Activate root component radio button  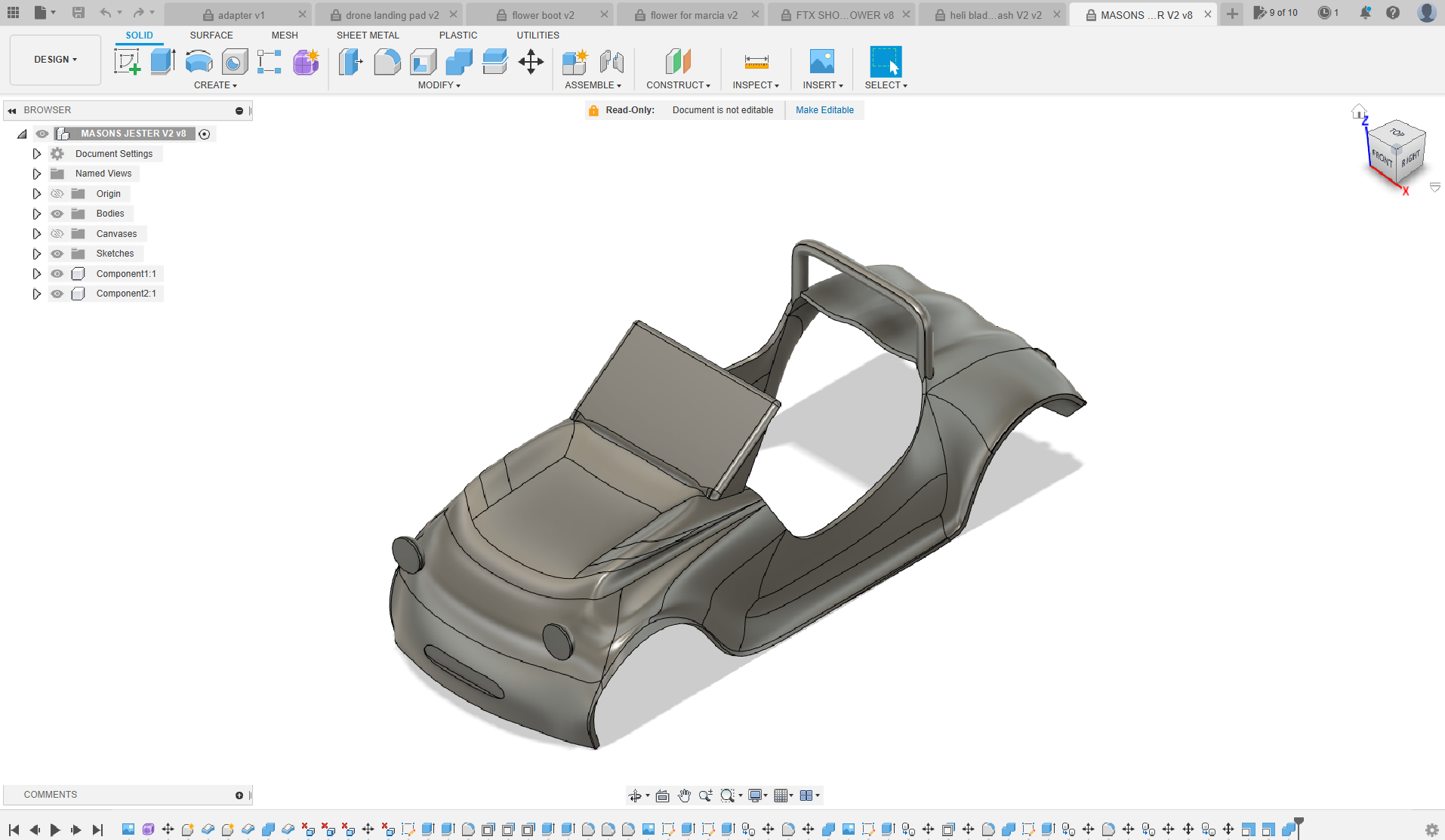(x=205, y=134)
